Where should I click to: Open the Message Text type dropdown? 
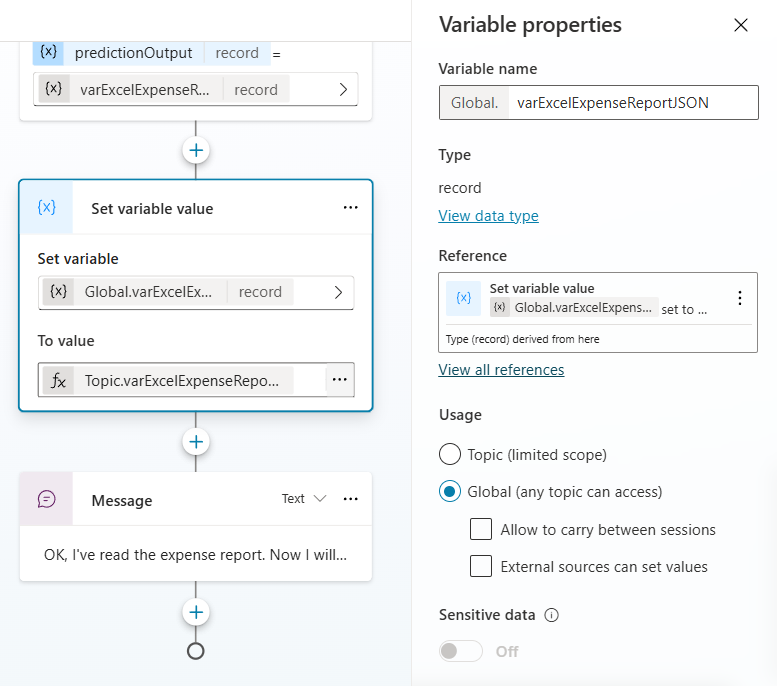[304, 499]
